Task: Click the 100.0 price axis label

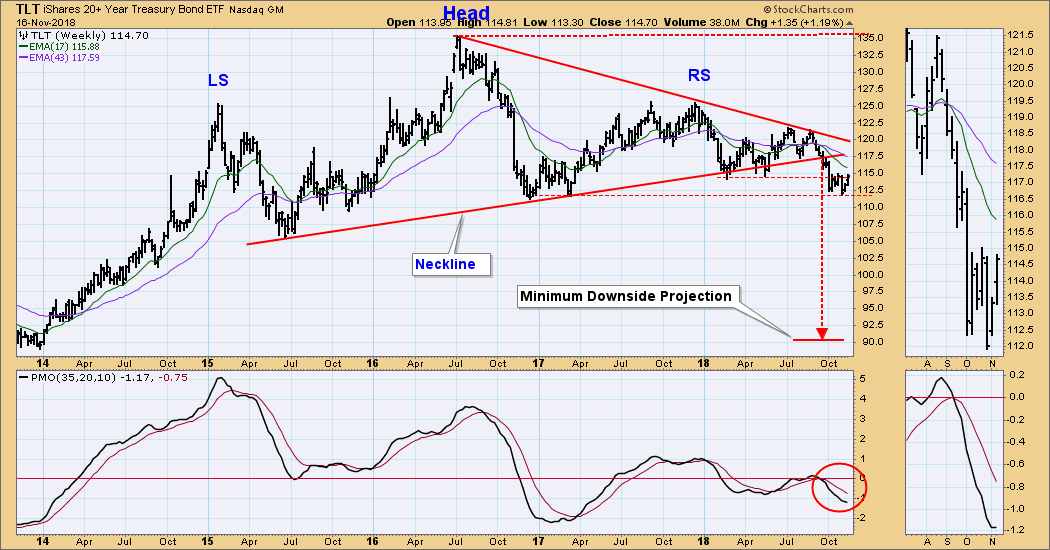Action: pyautogui.click(x=872, y=275)
